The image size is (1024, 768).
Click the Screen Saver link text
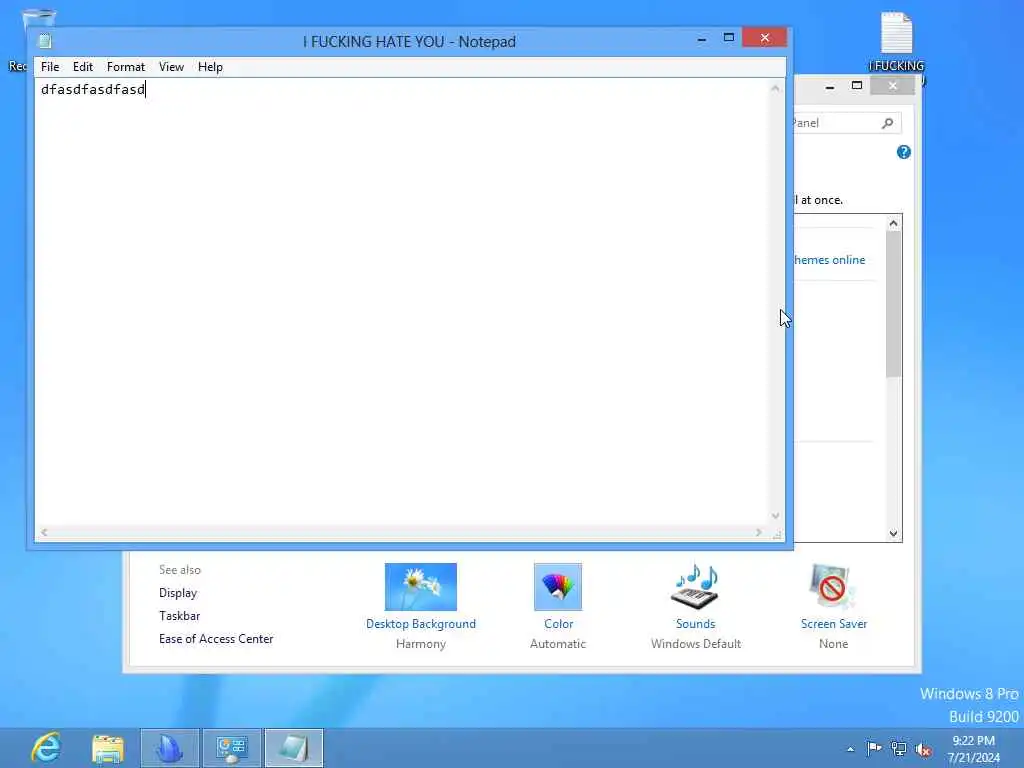click(x=834, y=624)
